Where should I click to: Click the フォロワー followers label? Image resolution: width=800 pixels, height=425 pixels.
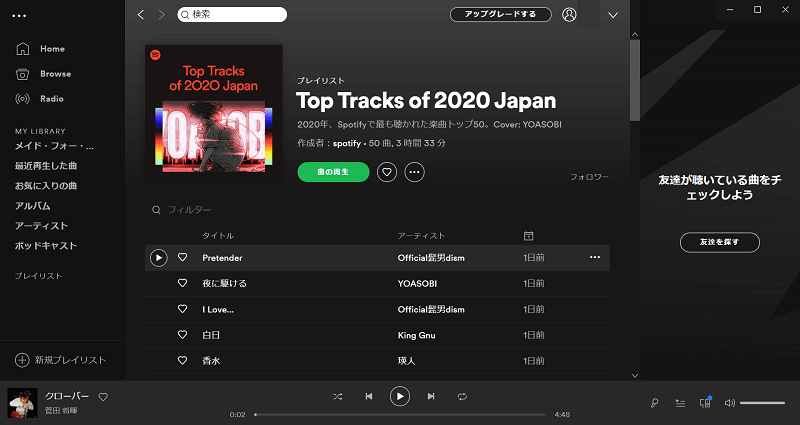(589, 177)
